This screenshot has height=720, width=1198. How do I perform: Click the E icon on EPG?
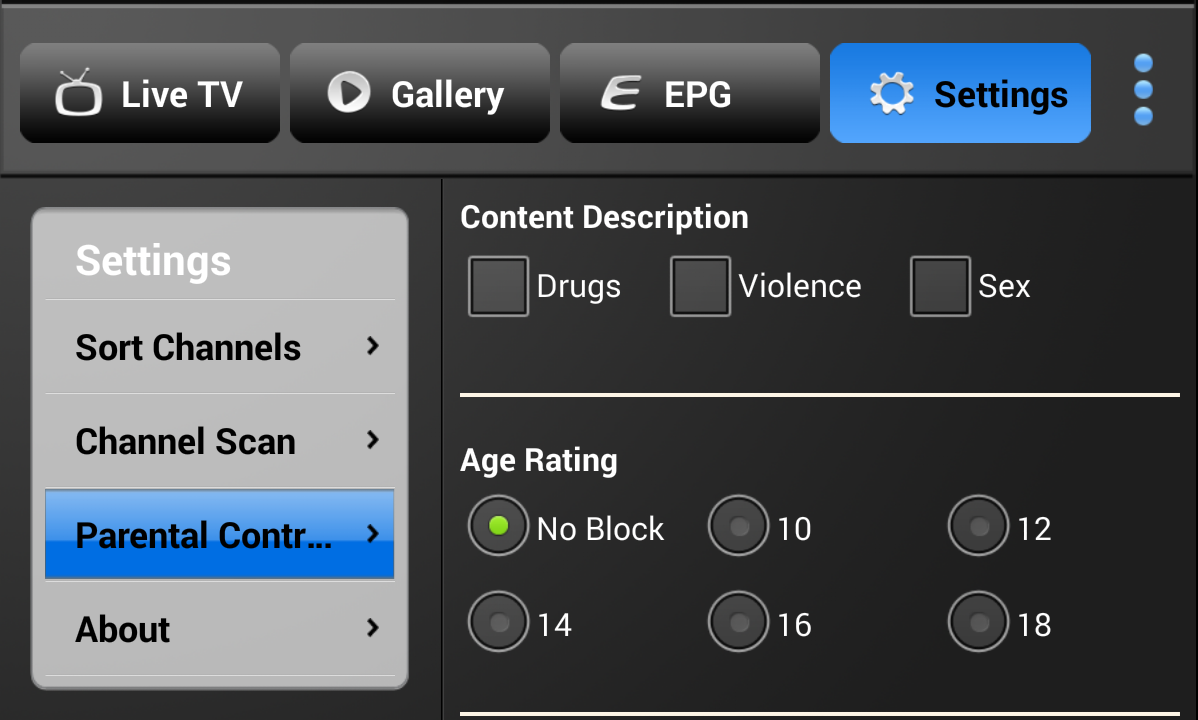621,93
